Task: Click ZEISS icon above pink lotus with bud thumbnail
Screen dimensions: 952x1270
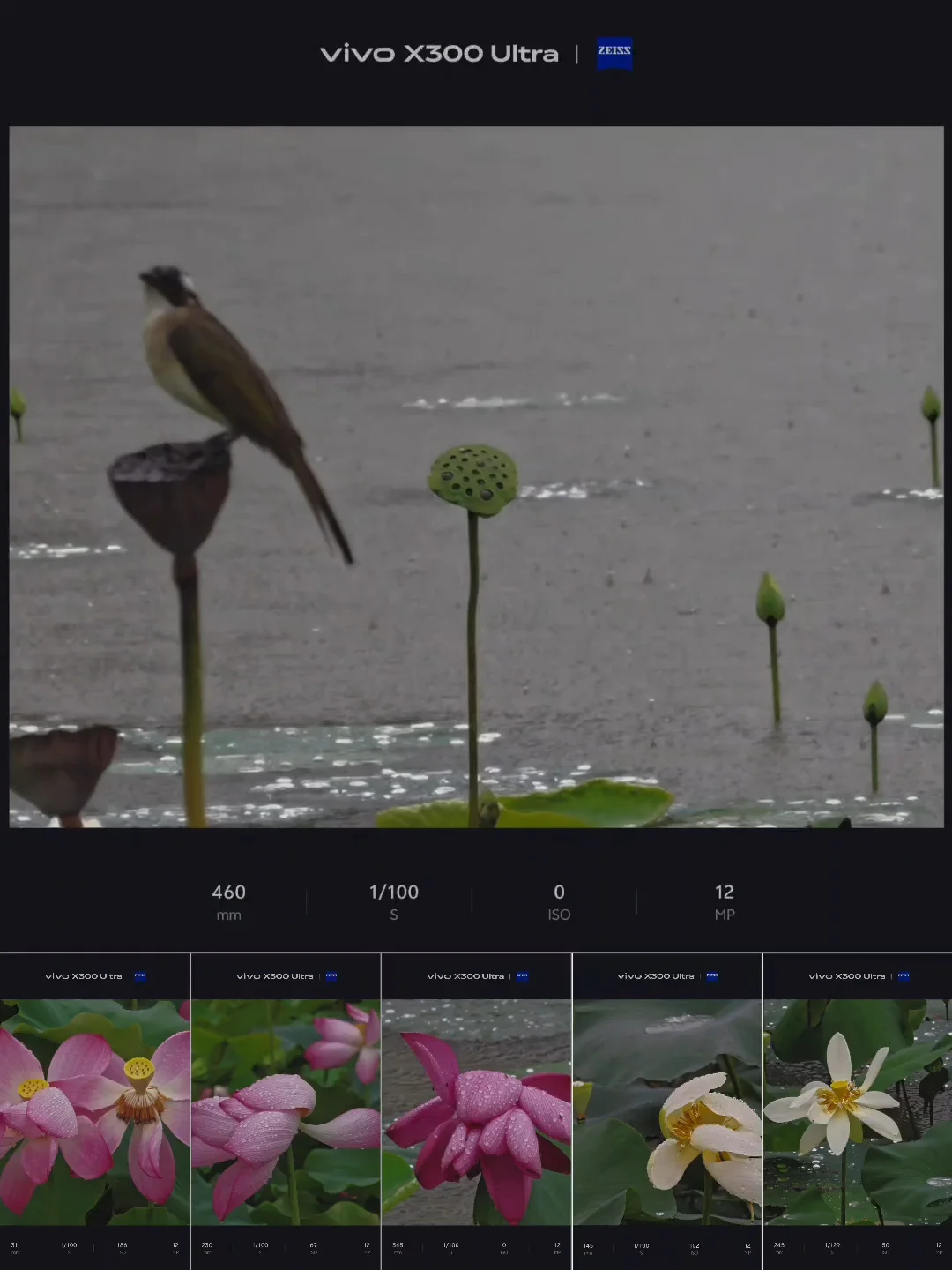Action: tap(331, 976)
